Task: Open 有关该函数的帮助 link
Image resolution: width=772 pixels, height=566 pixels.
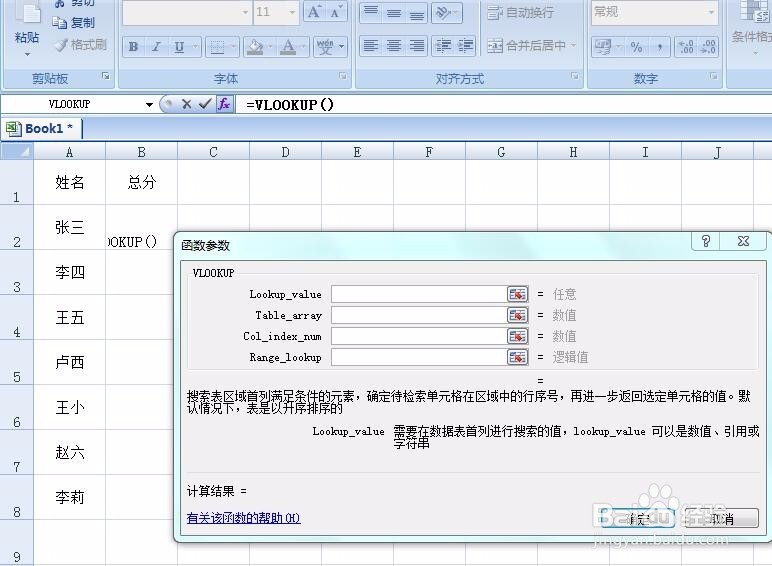Action: 243,518
